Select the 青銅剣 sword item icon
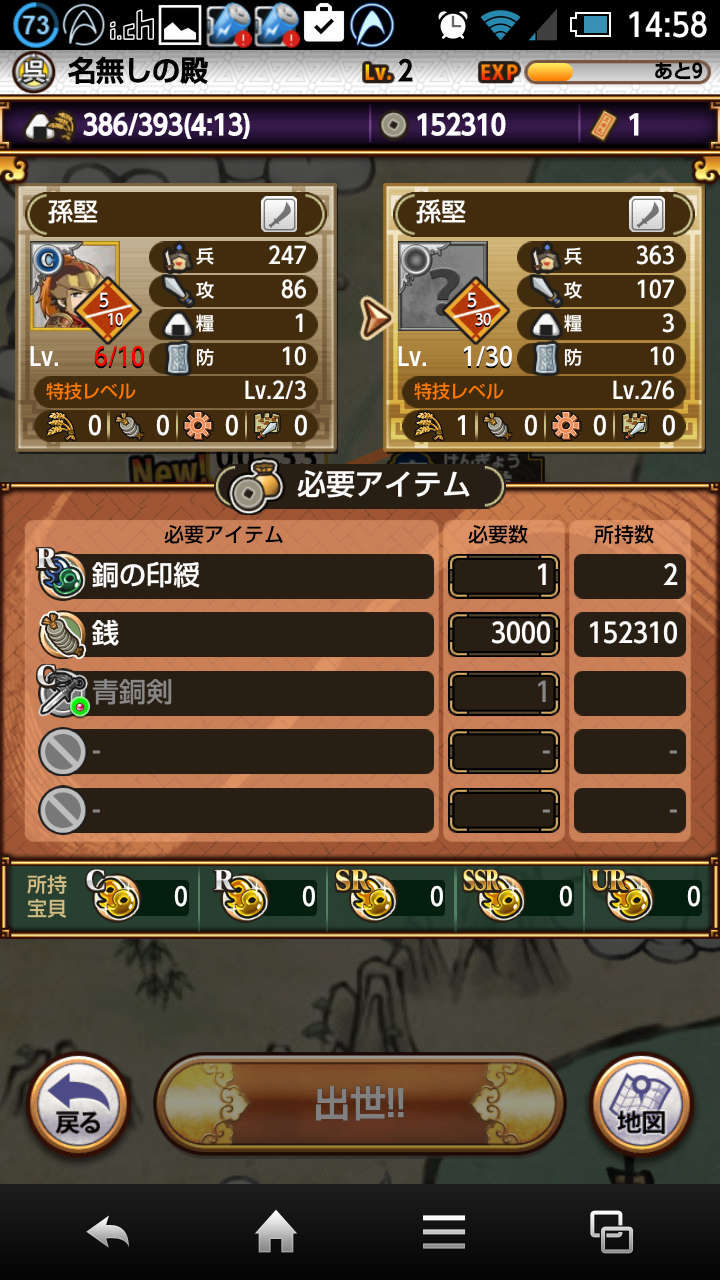Screen dimensions: 720x1280 (61, 693)
